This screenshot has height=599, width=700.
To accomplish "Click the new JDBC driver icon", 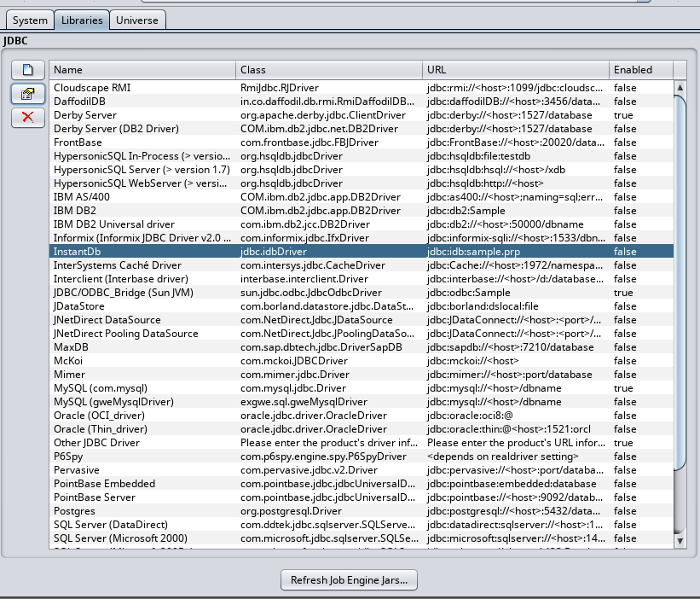I will point(27,70).
